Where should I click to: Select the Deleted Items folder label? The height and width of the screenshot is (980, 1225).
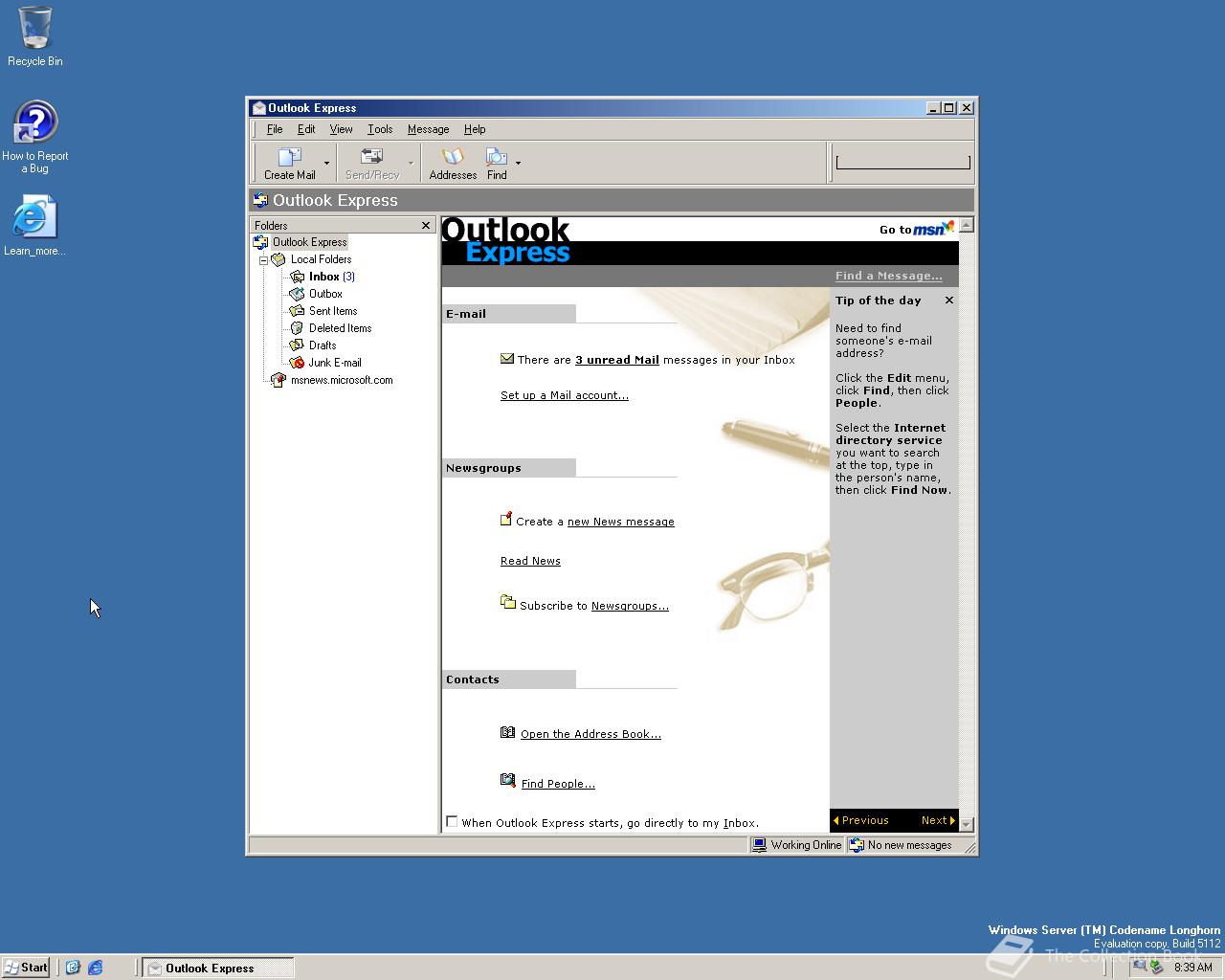340,328
